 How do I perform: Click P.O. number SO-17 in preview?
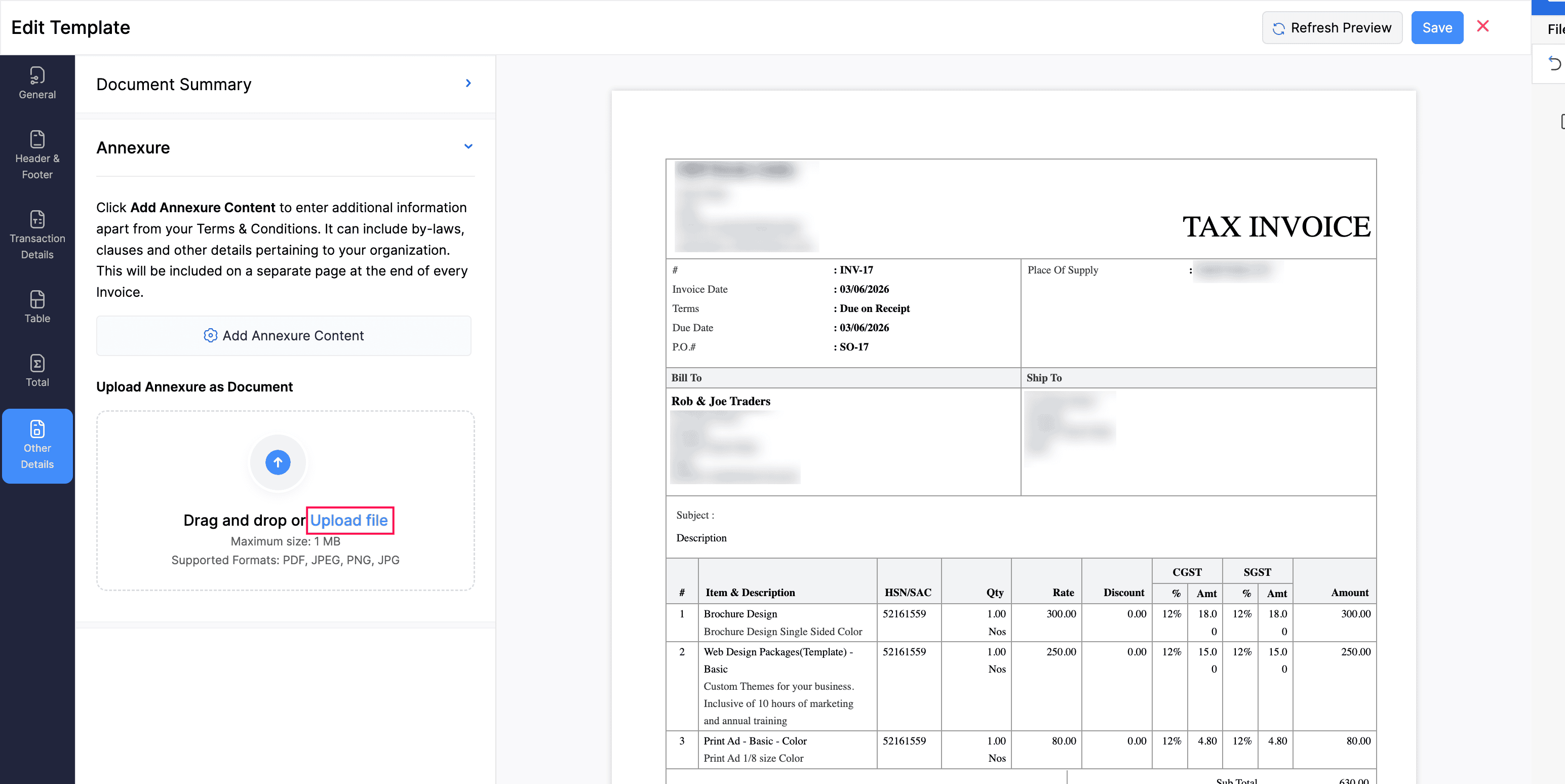tap(853, 347)
